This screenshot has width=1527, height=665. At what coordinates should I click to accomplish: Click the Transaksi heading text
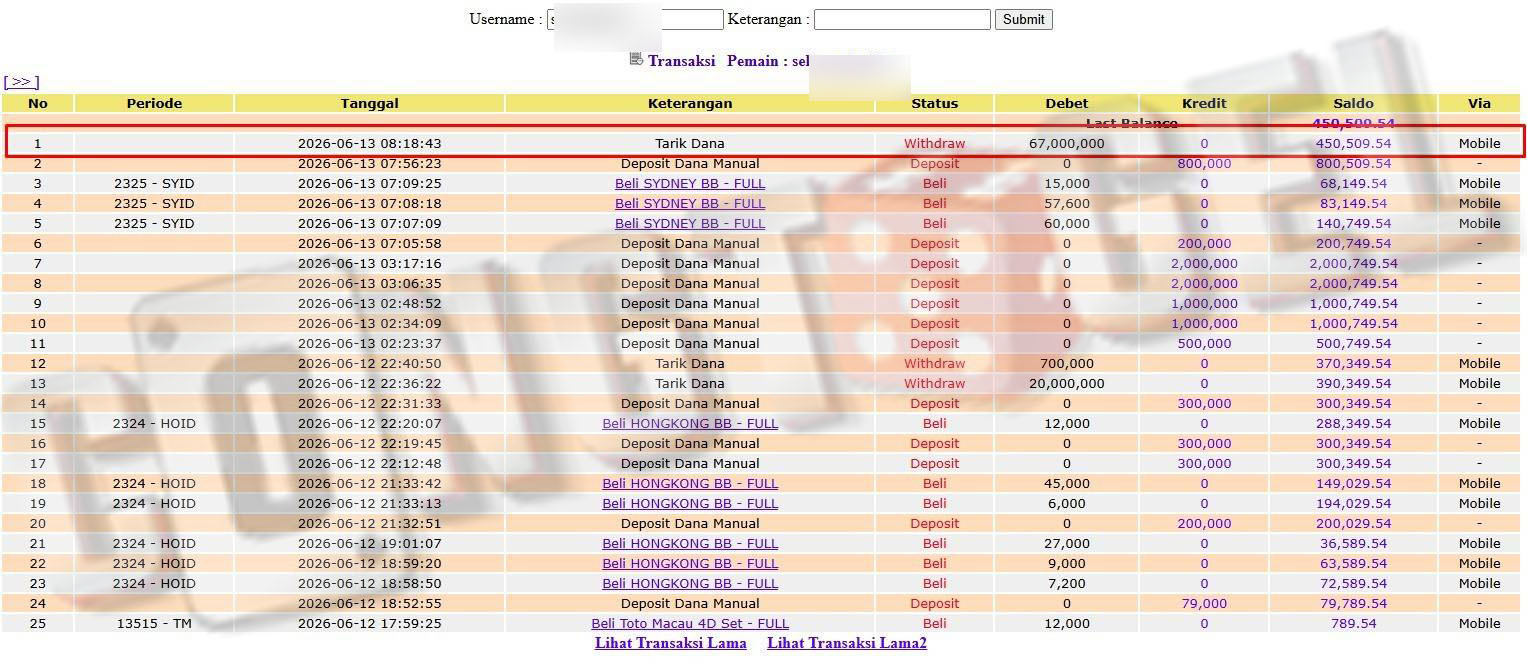click(x=681, y=61)
